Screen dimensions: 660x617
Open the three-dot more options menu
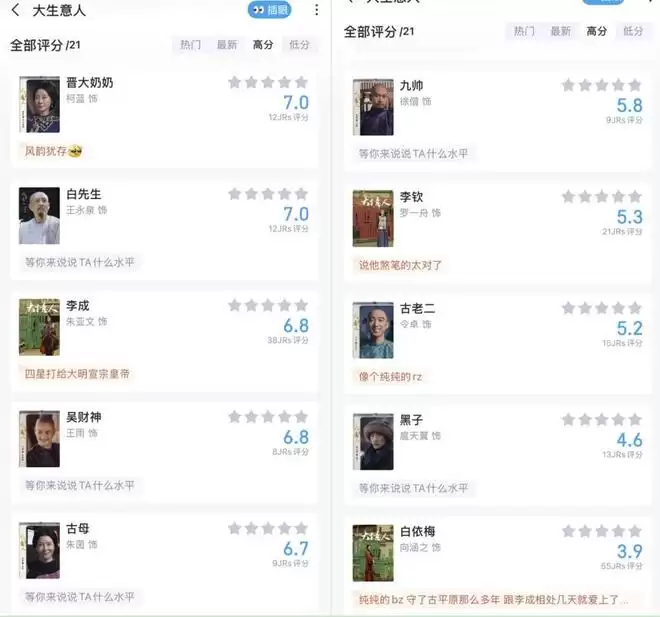[x=317, y=10]
